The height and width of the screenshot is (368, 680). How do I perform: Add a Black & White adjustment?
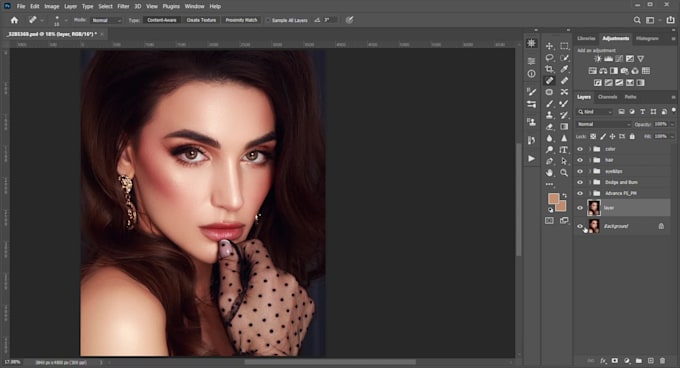pos(614,71)
